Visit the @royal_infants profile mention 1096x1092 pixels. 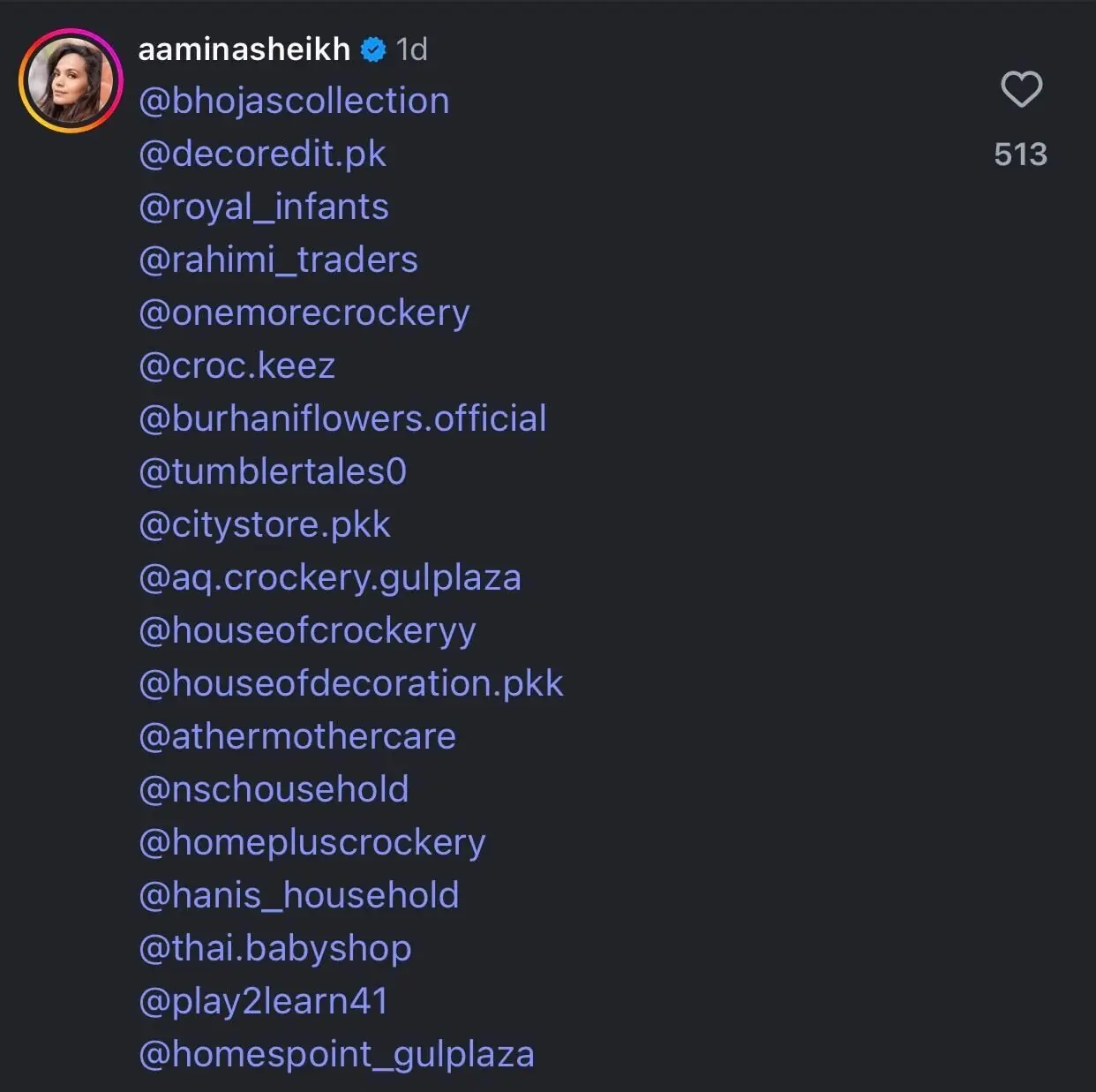click(264, 207)
